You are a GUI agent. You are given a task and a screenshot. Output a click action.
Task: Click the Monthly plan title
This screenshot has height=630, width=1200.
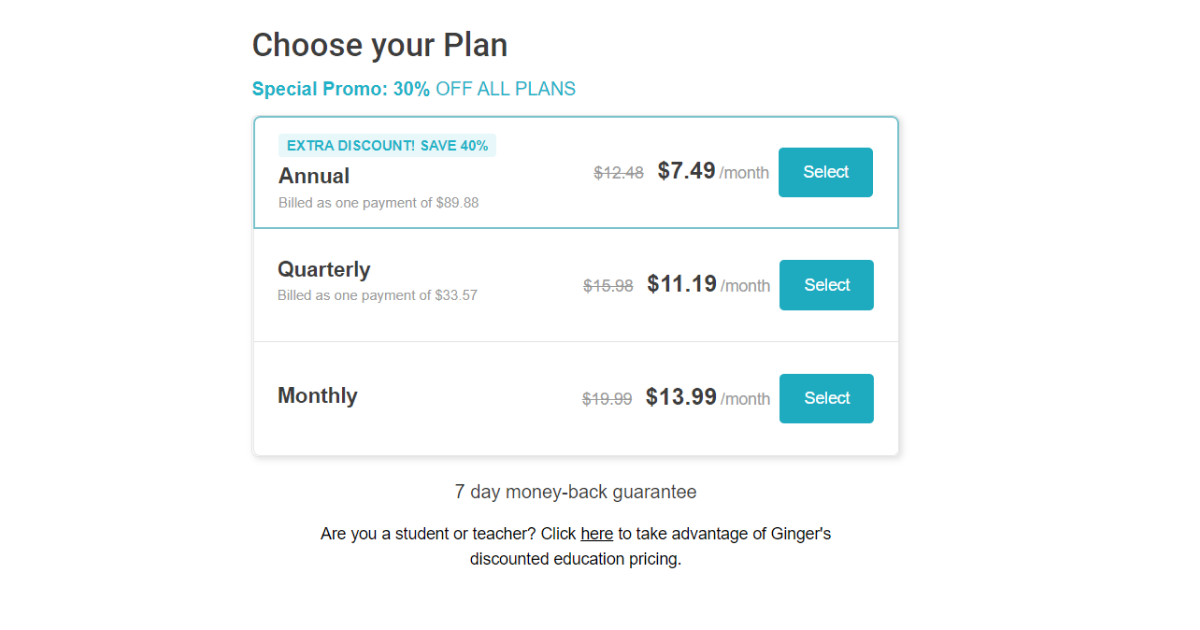coord(317,395)
